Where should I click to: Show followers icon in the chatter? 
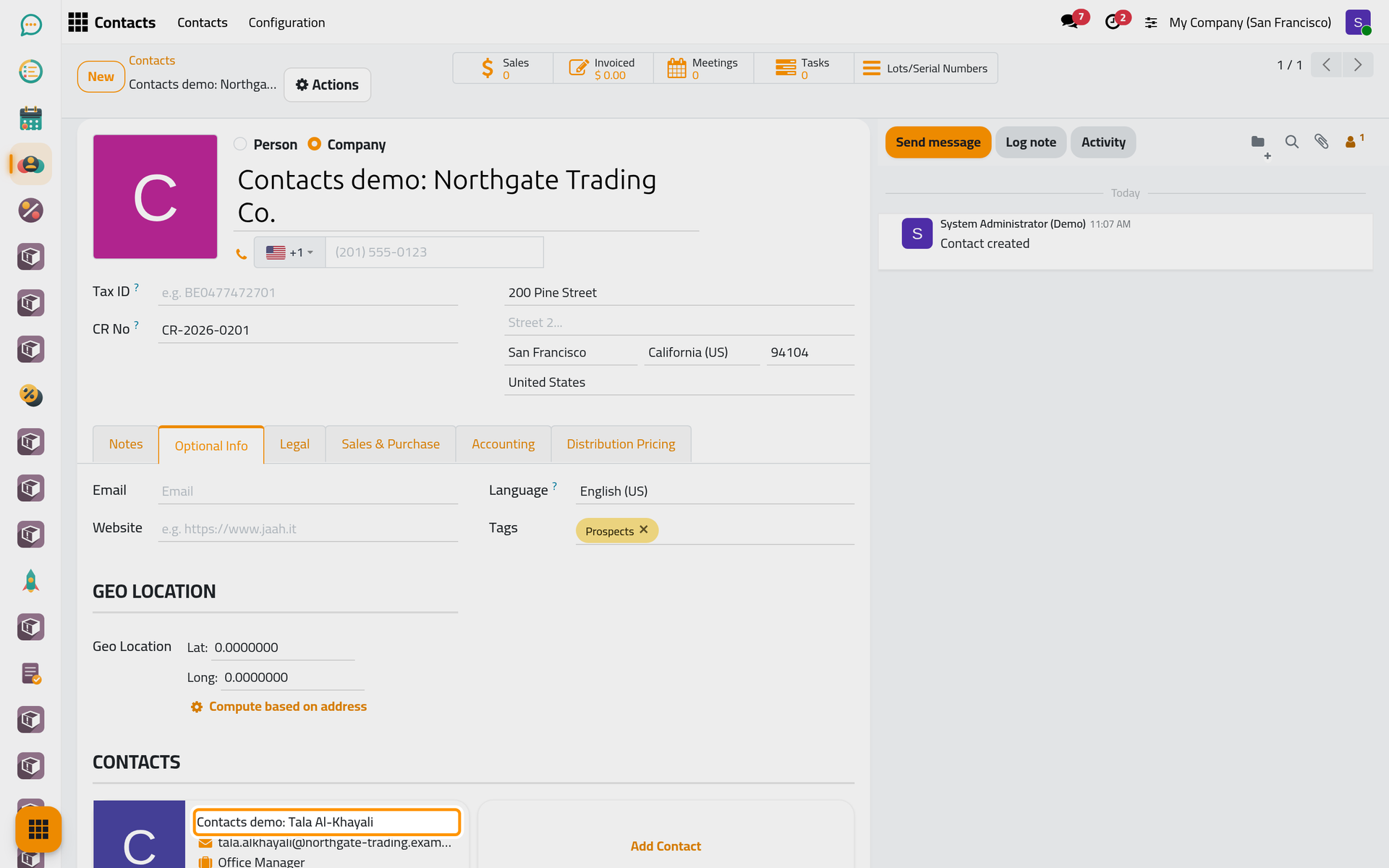click(x=1354, y=141)
